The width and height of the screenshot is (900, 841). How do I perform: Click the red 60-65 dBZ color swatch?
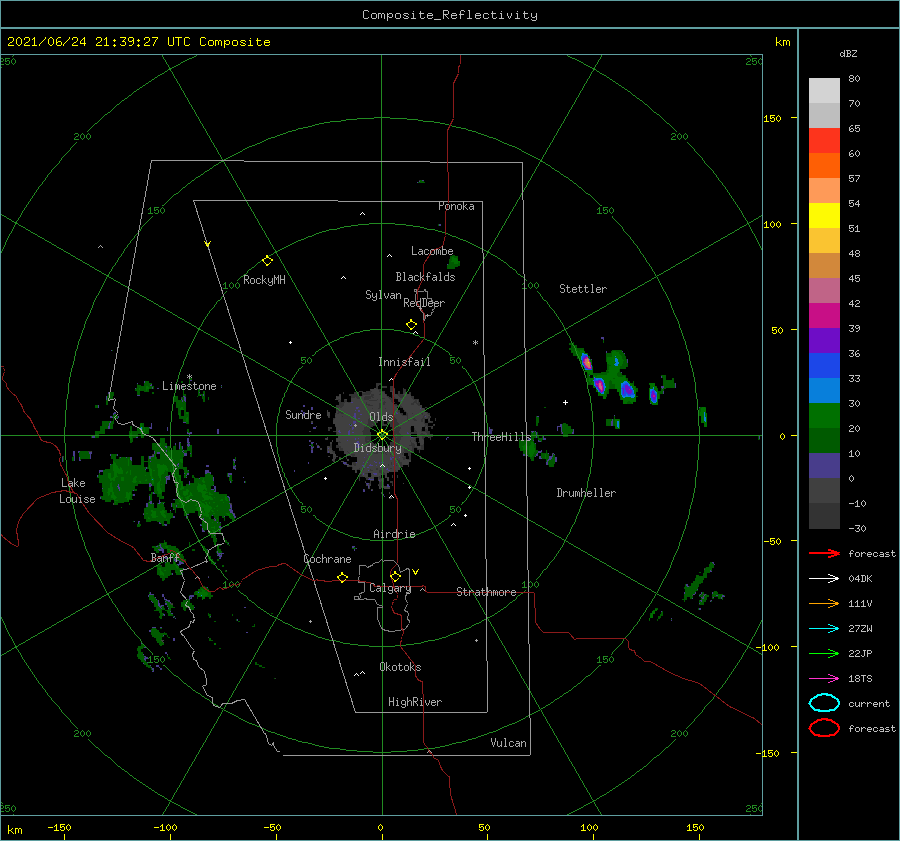(824, 140)
